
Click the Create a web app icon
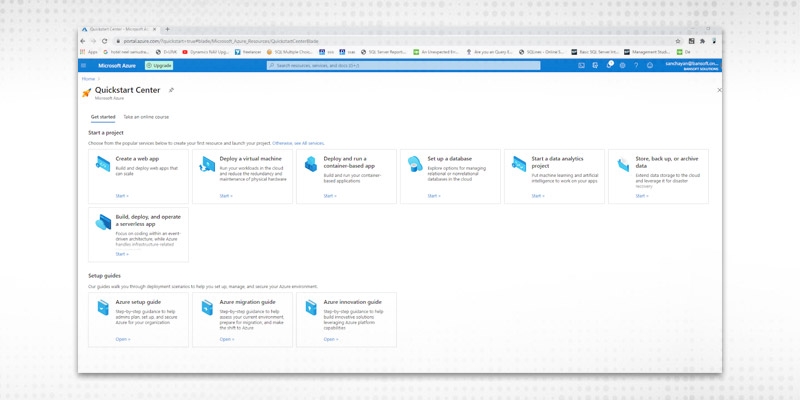tap(103, 164)
